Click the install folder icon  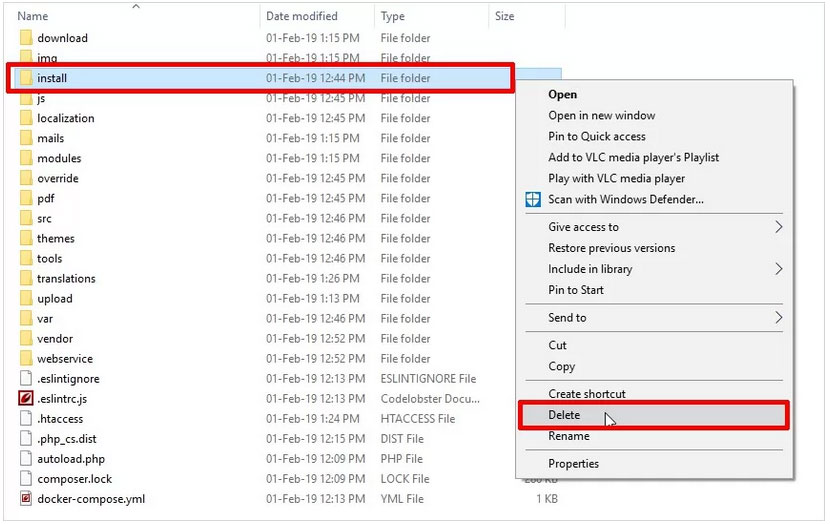pos(26,78)
